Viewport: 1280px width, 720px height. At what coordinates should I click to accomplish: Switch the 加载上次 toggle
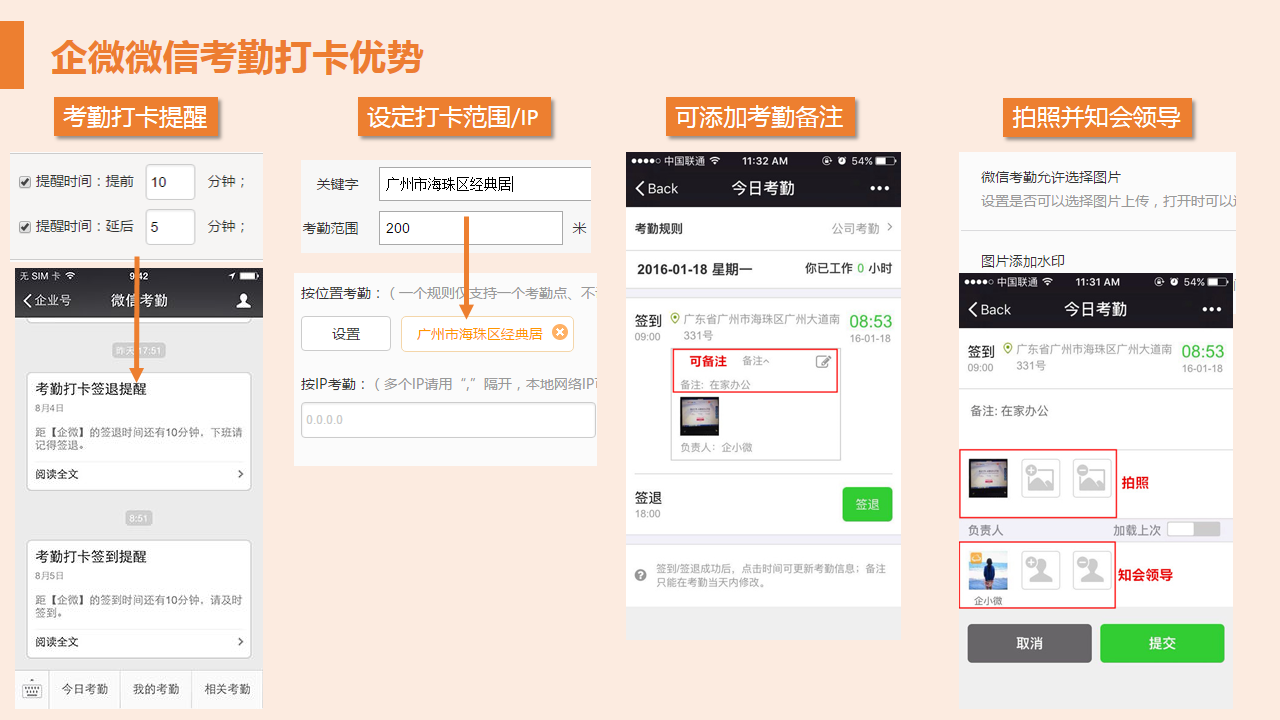tap(1193, 529)
